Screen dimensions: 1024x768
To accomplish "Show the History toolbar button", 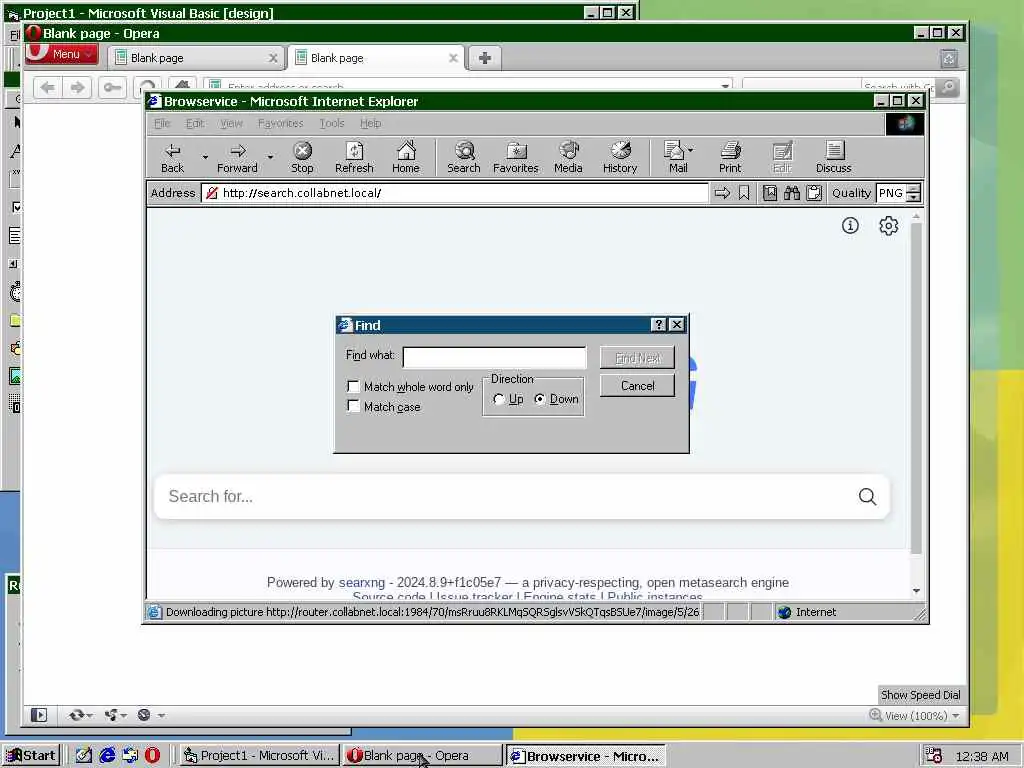I will [x=620, y=158].
